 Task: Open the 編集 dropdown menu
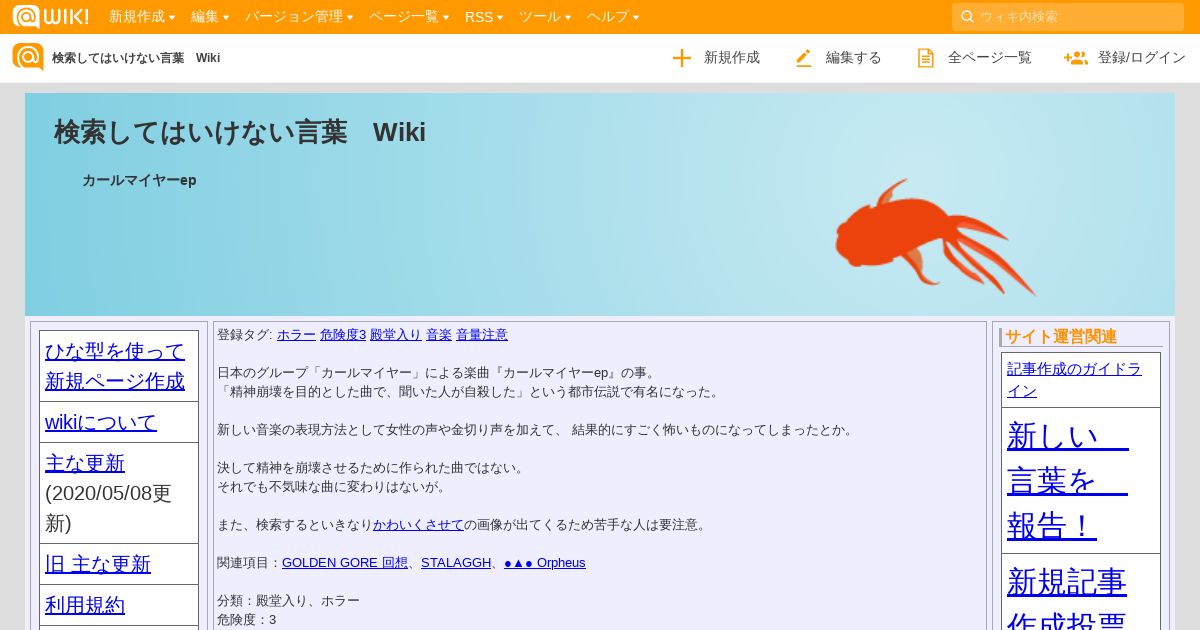tap(210, 16)
